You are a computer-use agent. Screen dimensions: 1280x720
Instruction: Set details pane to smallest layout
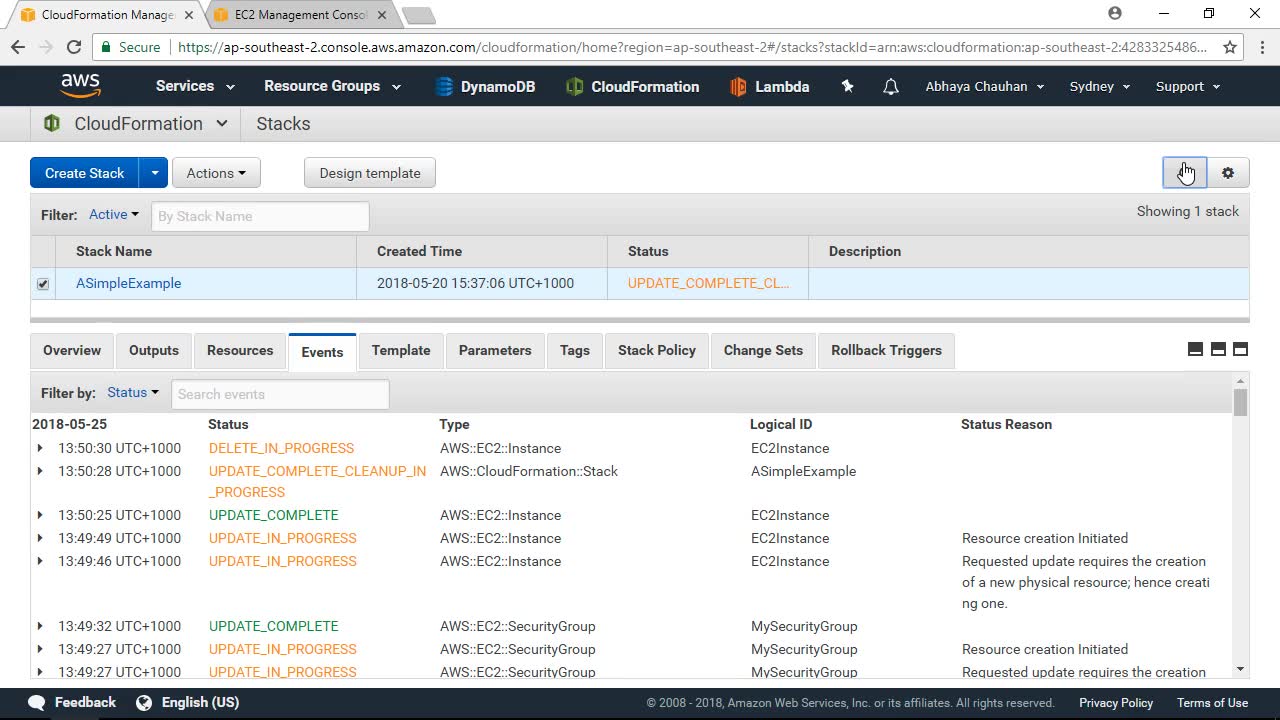tap(1195, 349)
